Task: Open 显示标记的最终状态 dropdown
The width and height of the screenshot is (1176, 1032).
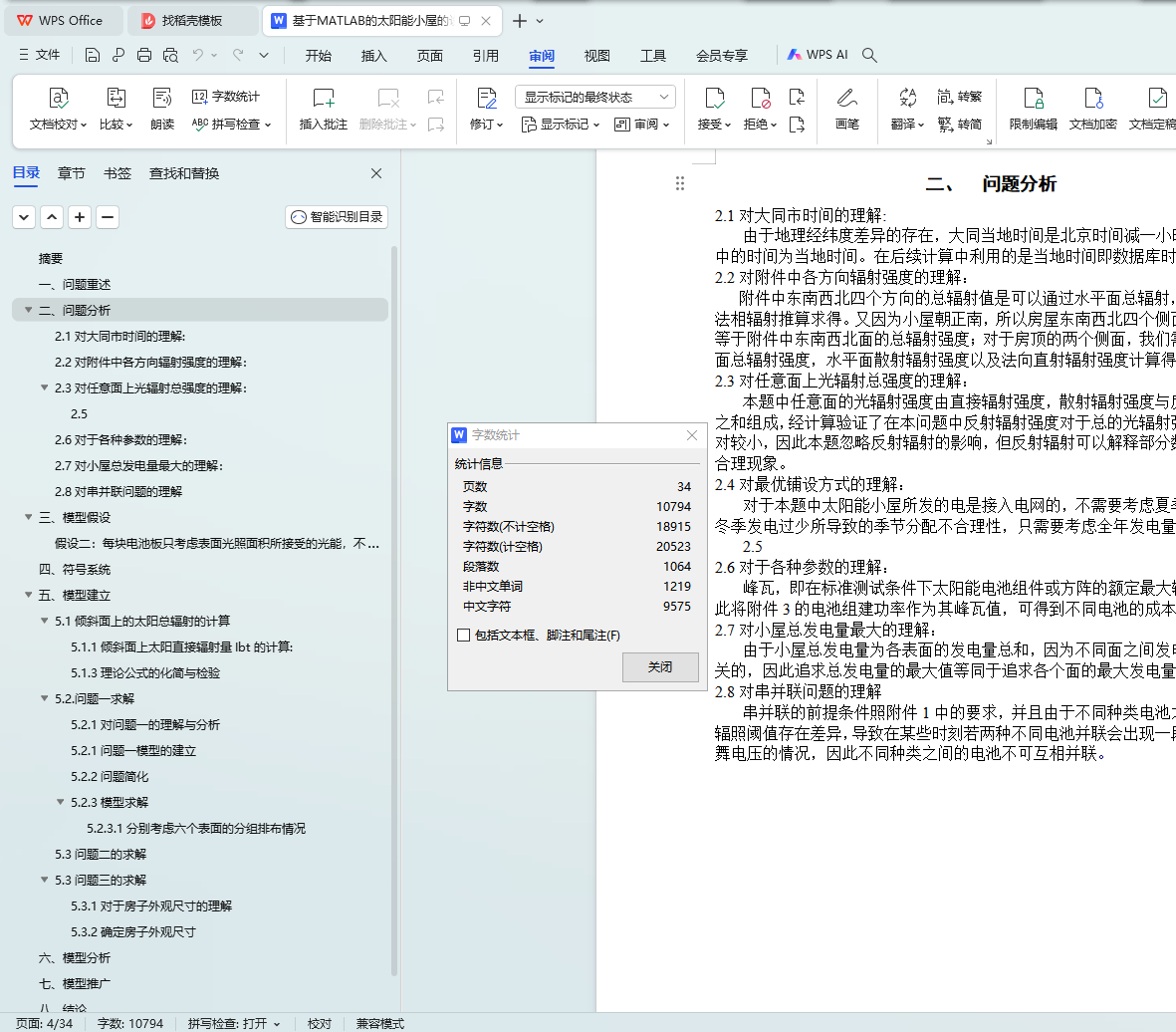Action: click(595, 97)
